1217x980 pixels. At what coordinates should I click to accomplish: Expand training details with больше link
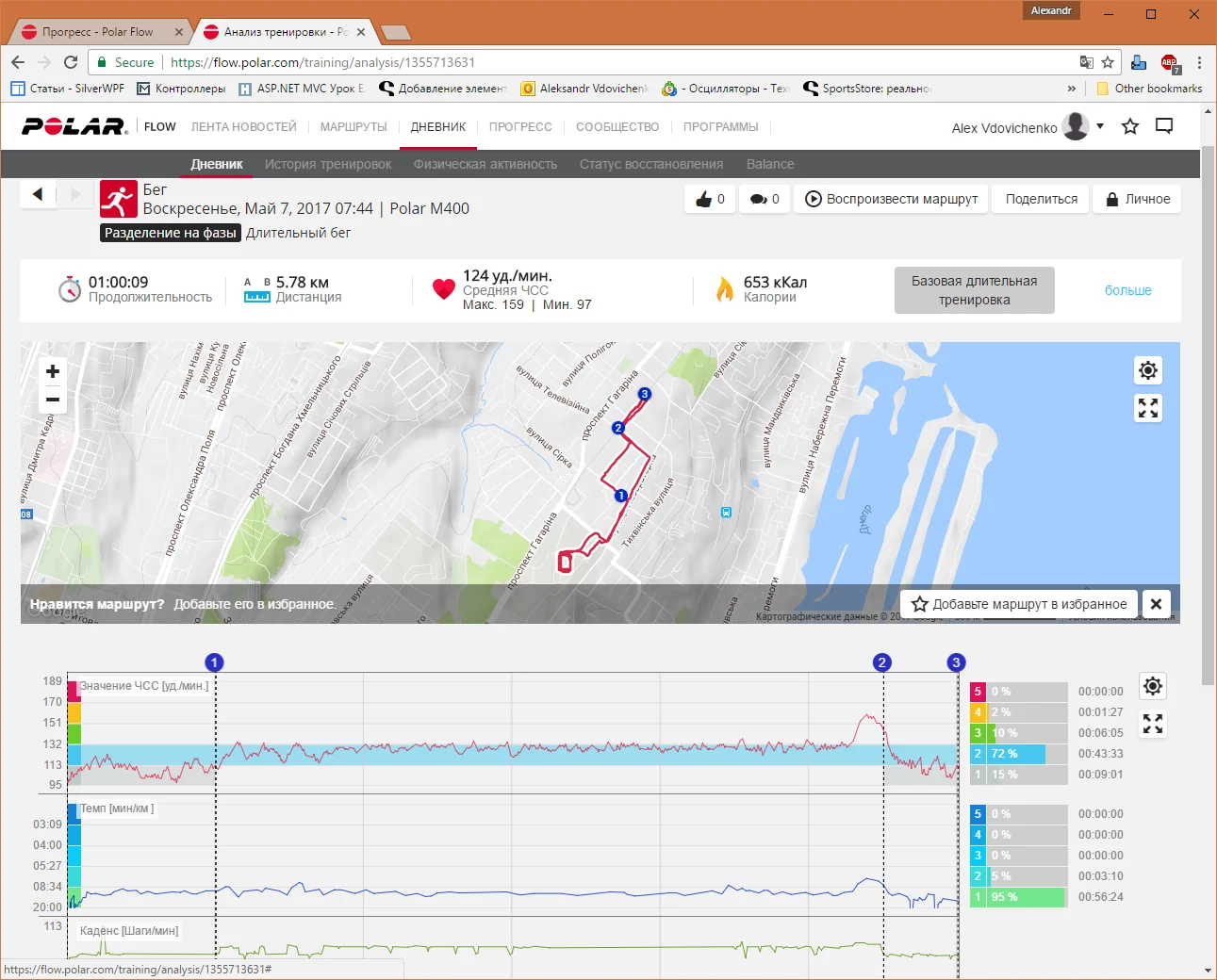1127,290
